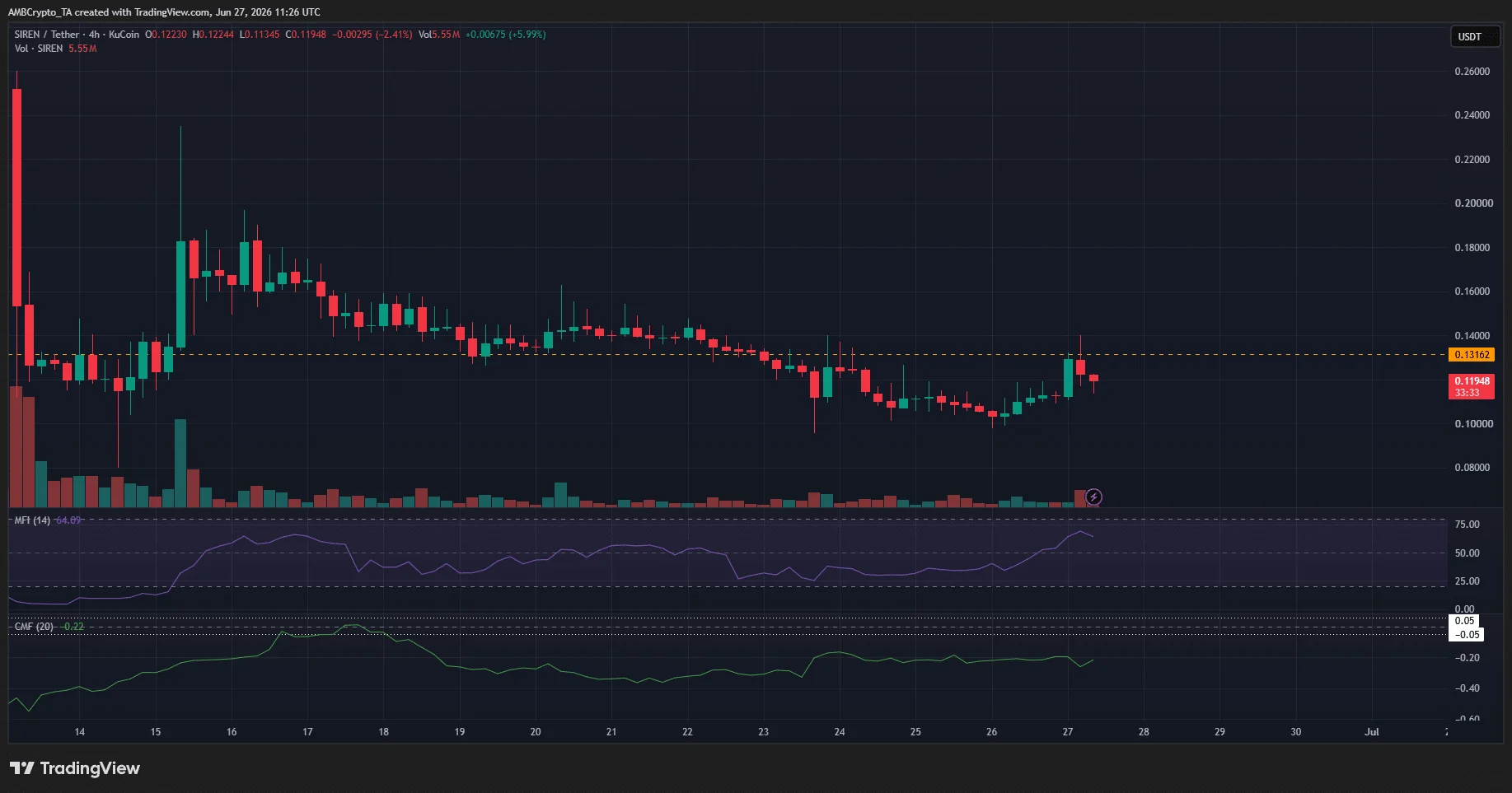Click the 0.10000 price axis label
The width and height of the screenshot is (1512, 793).
[1473, 424]
